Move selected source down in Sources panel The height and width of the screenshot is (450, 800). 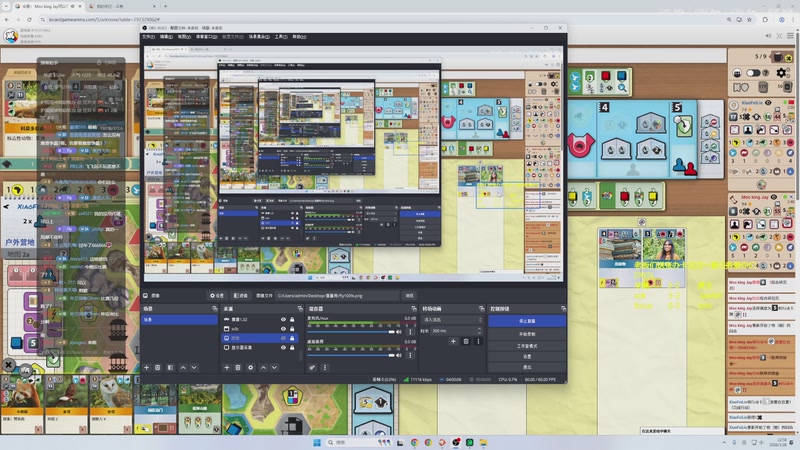pos(274,367)
